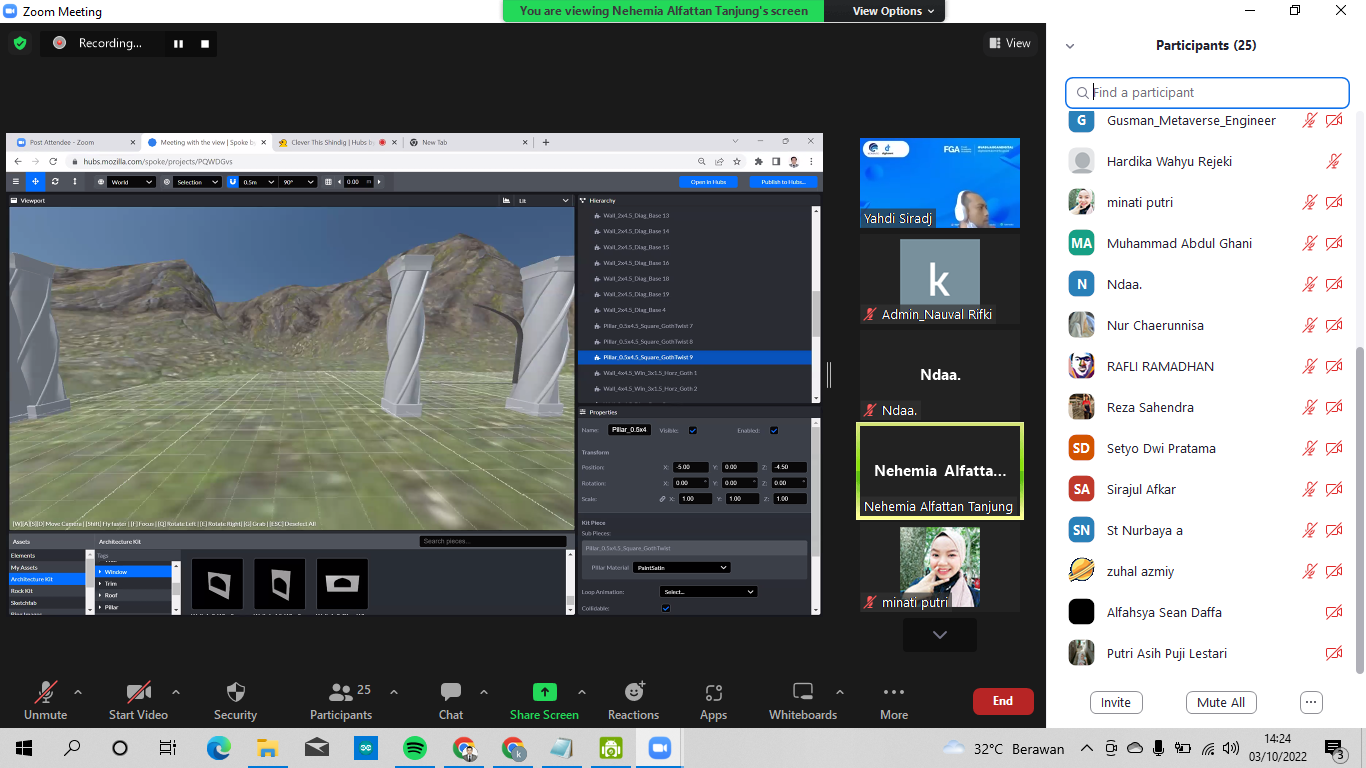Screen dimensions: 1366x768
Task: Expand audio options arrow beside Unmute
Action: (78, 692)
